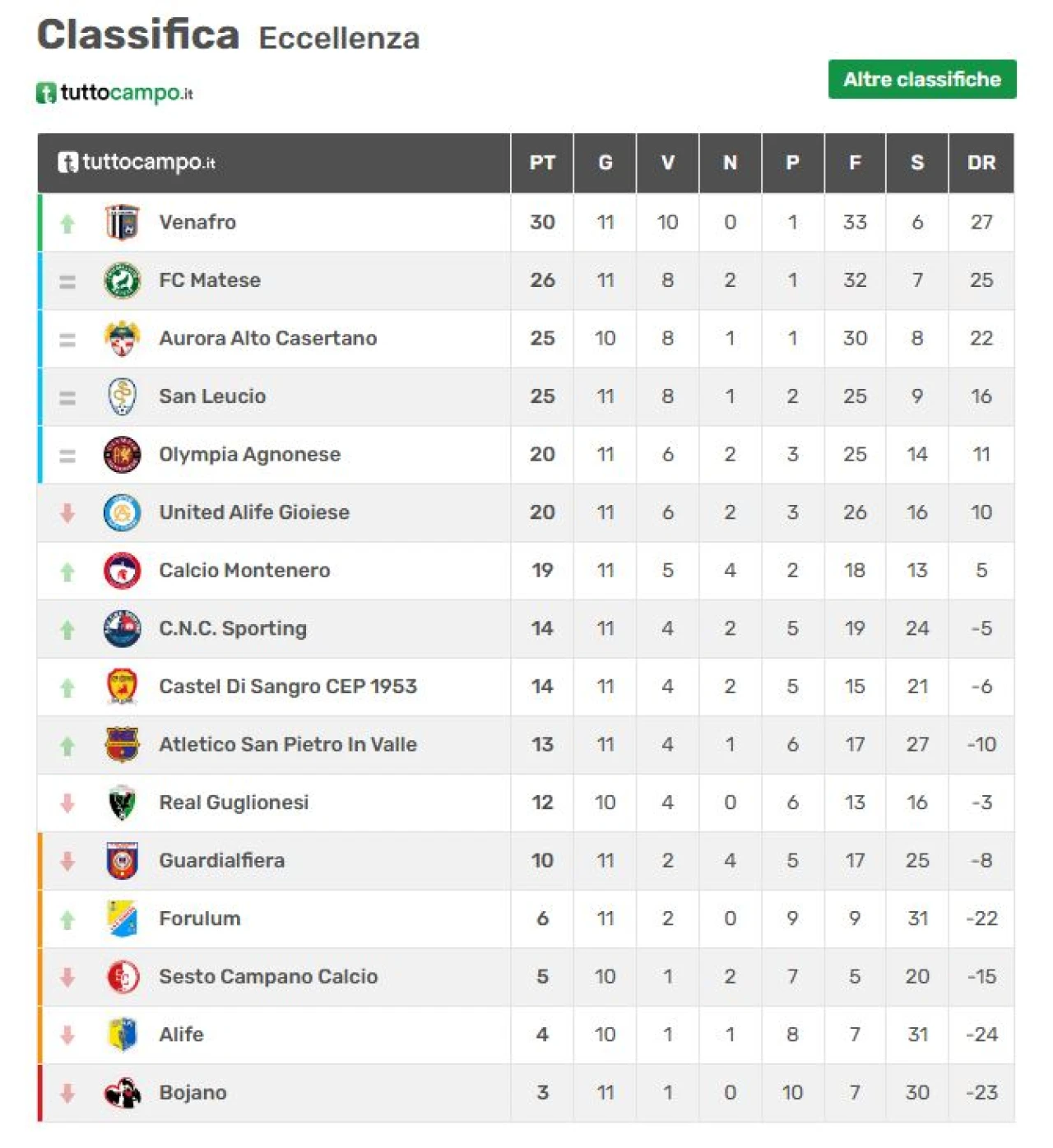Open the Altre classifiche button
Screen dimensions: 1053x1148
point(921,80)
